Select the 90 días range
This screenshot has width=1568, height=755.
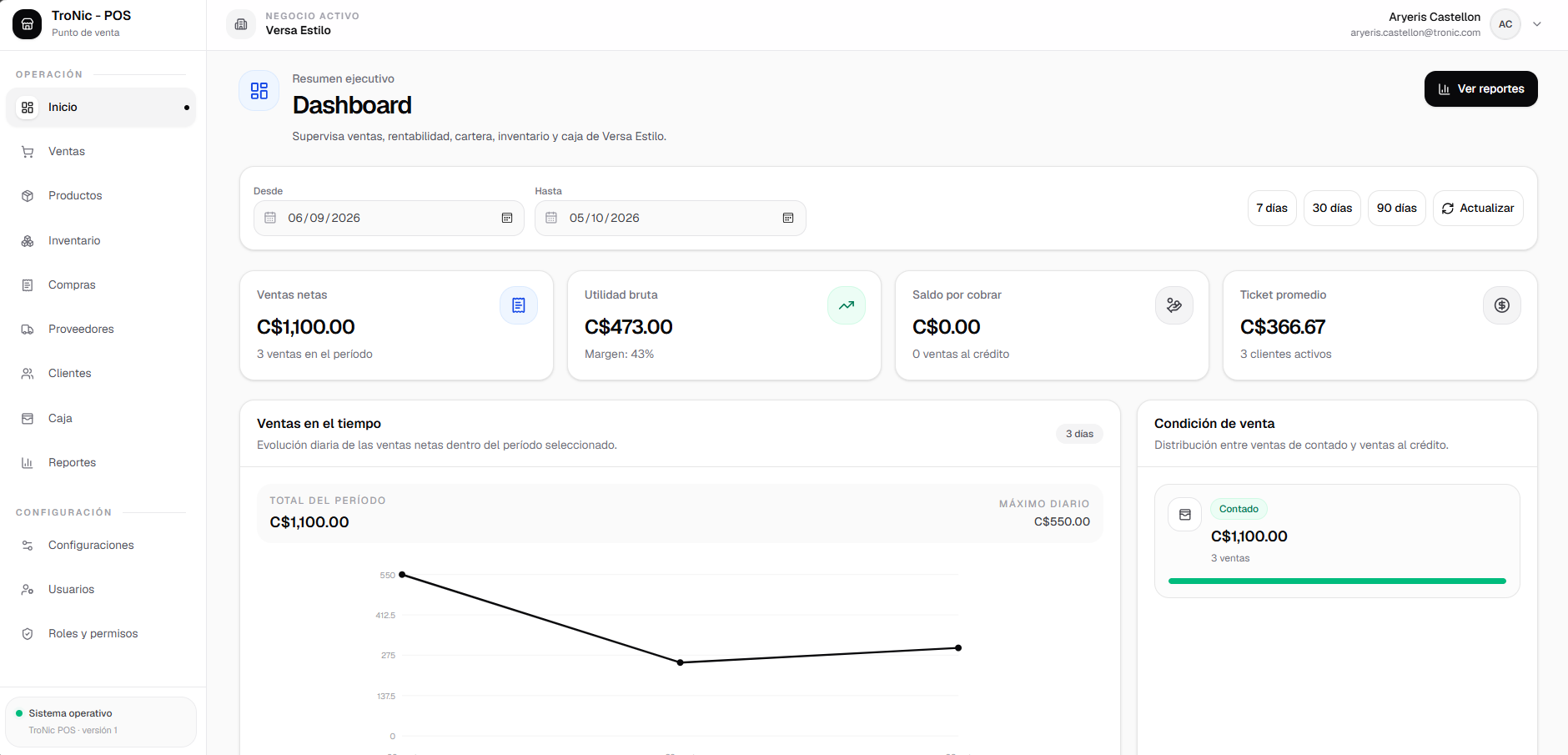pyautogui.click(x=1396, y=209)
